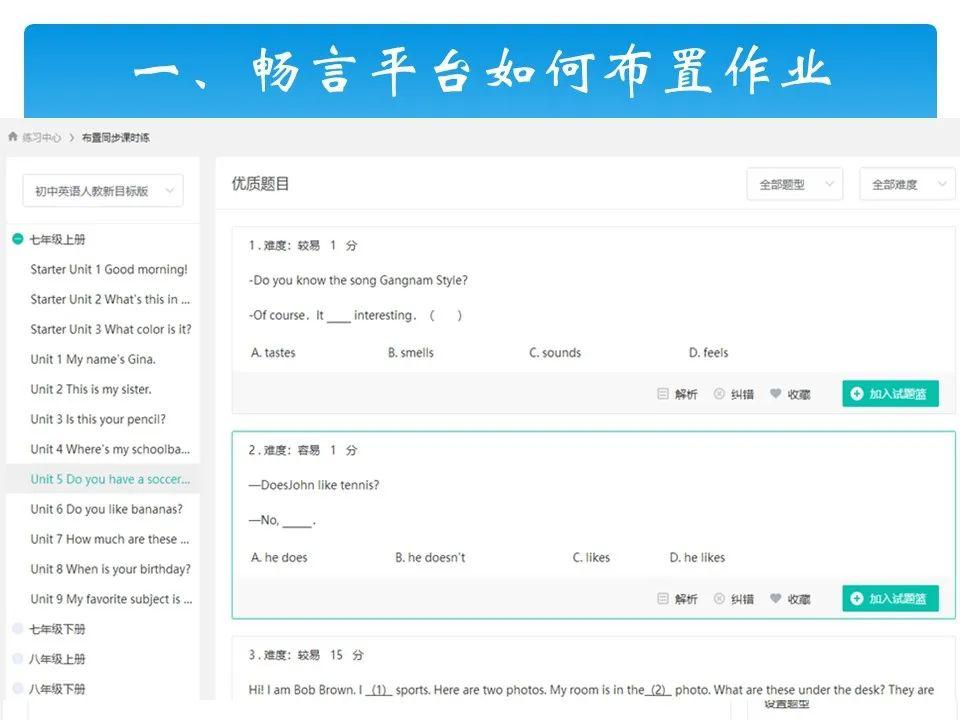Add question 2 to basket via 加入试题篮
960x720 pixels.
click(x=890, y=599)
